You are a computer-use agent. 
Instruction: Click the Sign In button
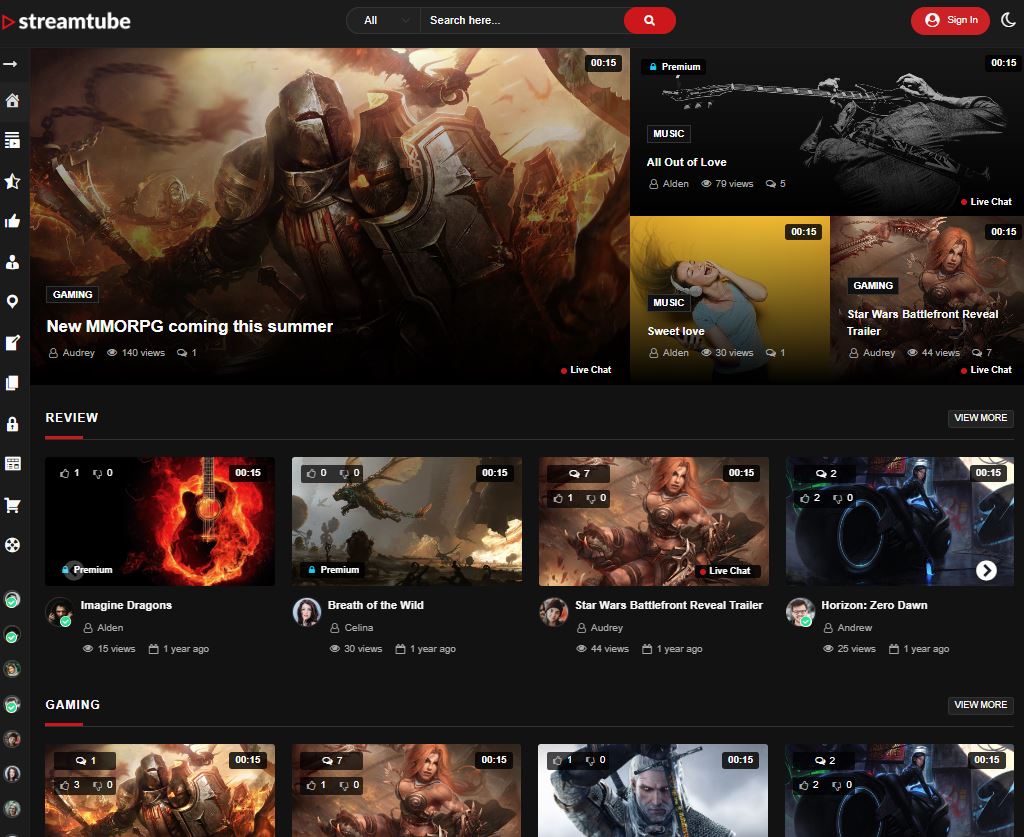tap(950, 20)
